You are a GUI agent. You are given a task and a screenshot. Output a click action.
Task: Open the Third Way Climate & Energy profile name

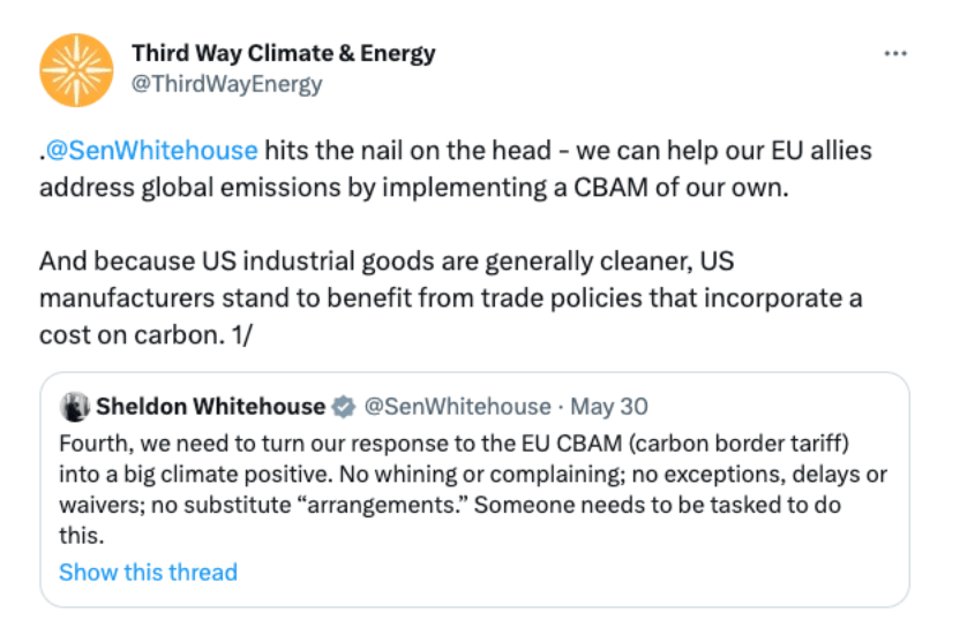pyautogui.click(x=283, y=53)
